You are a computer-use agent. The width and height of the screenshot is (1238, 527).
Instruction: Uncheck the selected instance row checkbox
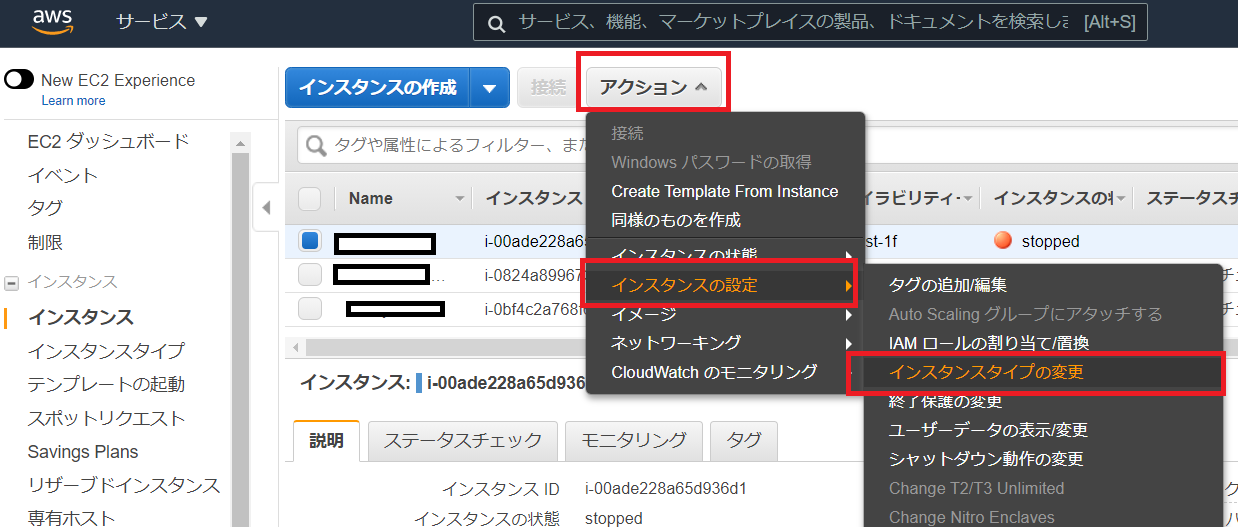[310, 241]
